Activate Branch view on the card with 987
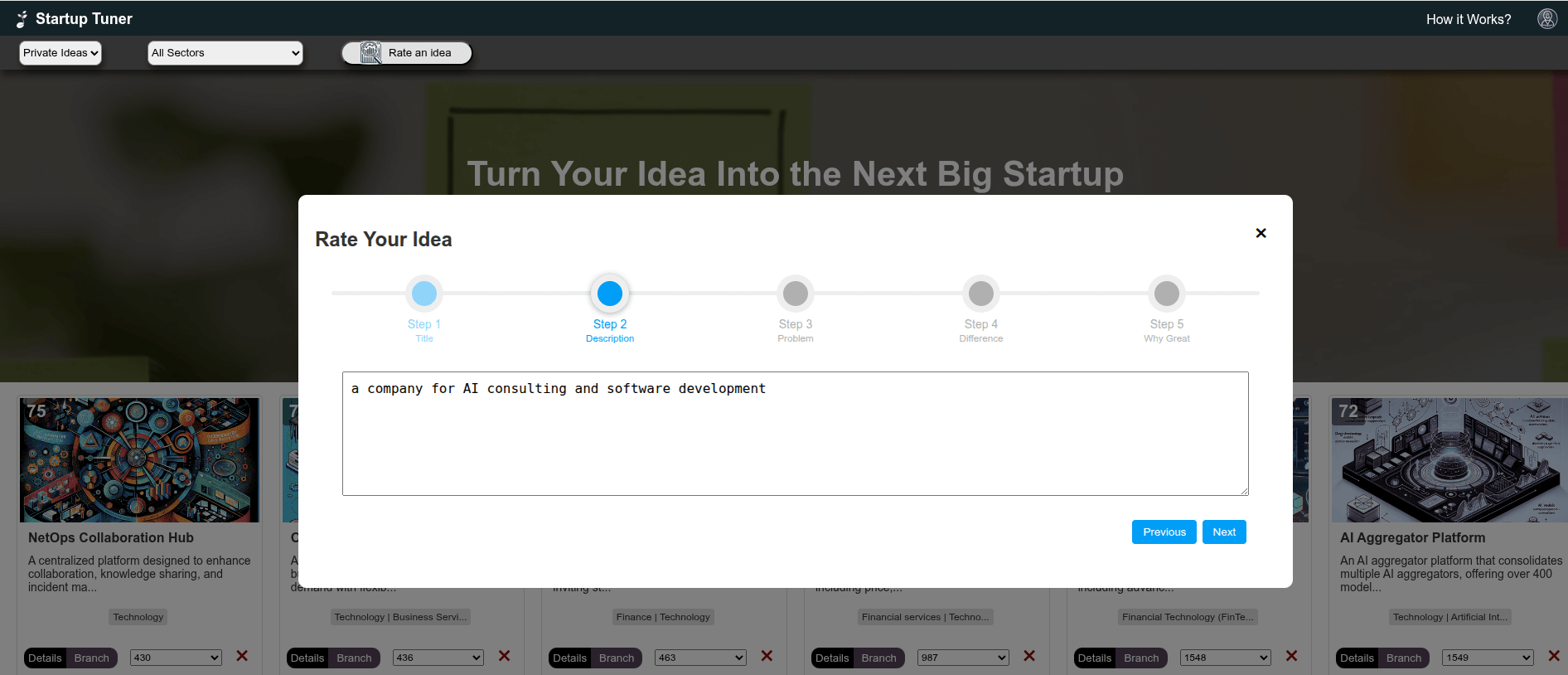Image resolution: width=1568 pixels, height=675 pixels. [x=878, y=658]
